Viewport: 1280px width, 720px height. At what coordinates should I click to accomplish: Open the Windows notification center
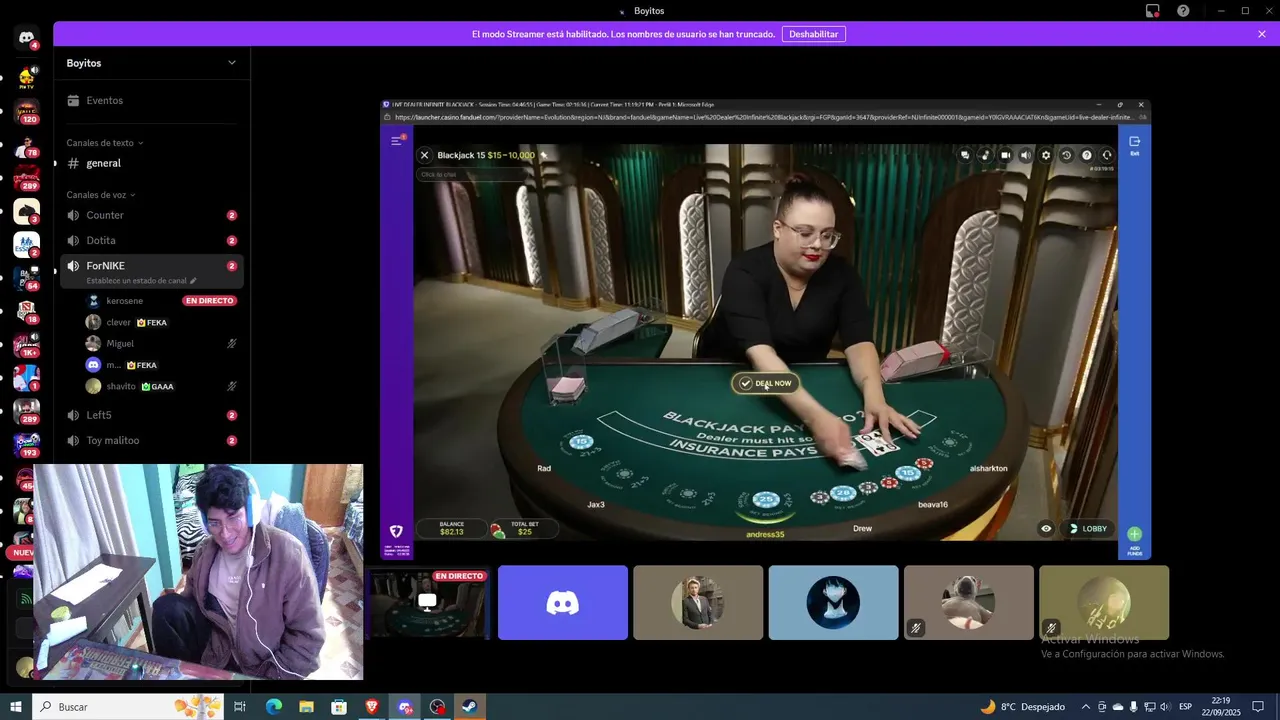click(1259, 707)
